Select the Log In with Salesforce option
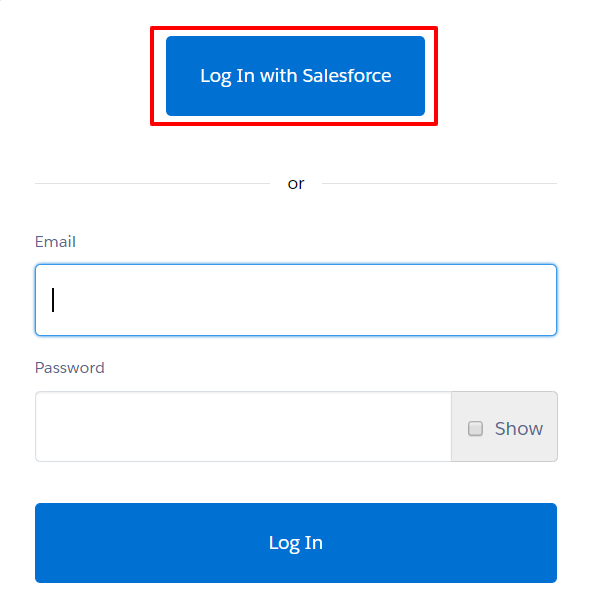Viewport: 589px width, 594px height. tap(295, 76)
